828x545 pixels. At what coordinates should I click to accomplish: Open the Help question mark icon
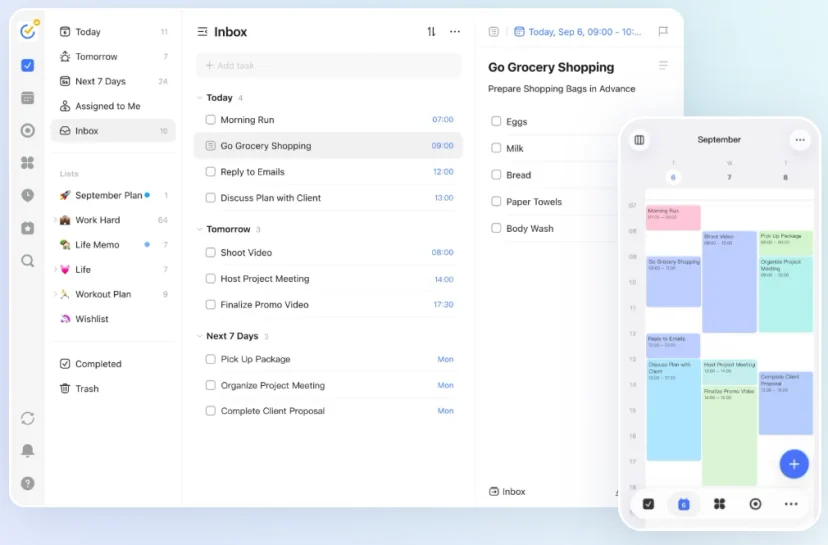click(x=27, y=483)
